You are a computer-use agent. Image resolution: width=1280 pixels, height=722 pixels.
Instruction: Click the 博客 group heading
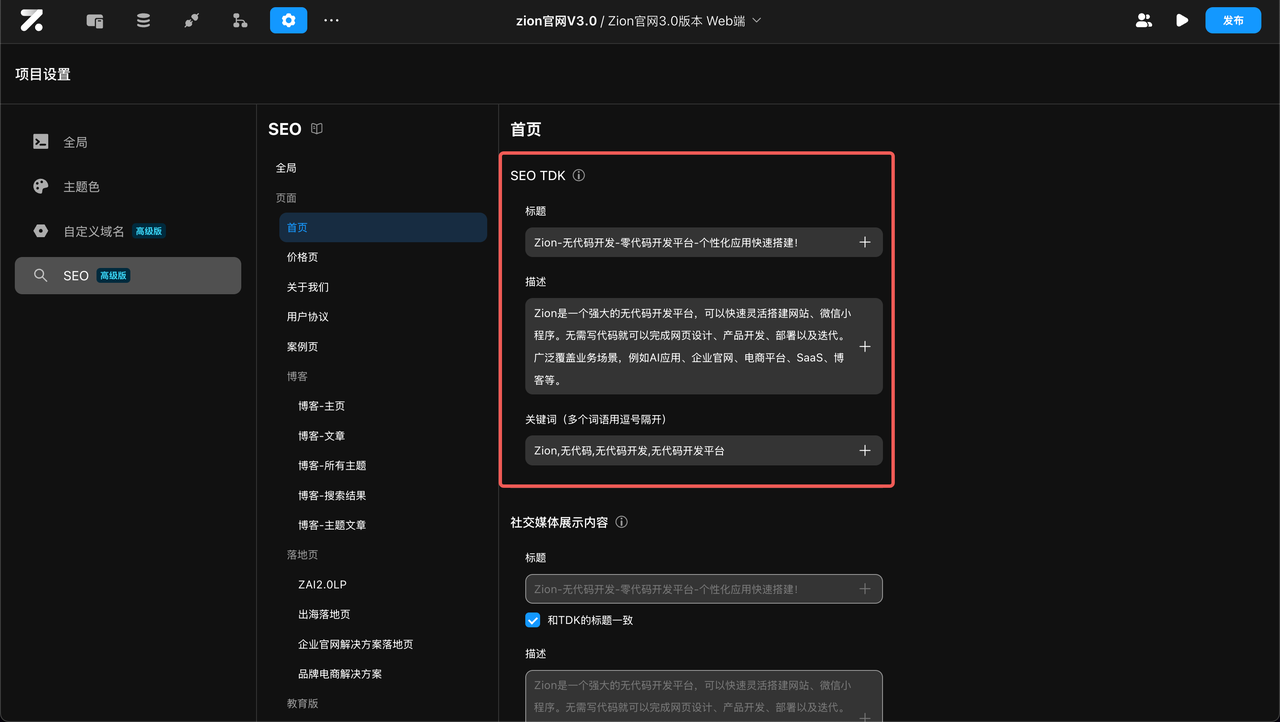pyautogui.click(x=297, y=377)
